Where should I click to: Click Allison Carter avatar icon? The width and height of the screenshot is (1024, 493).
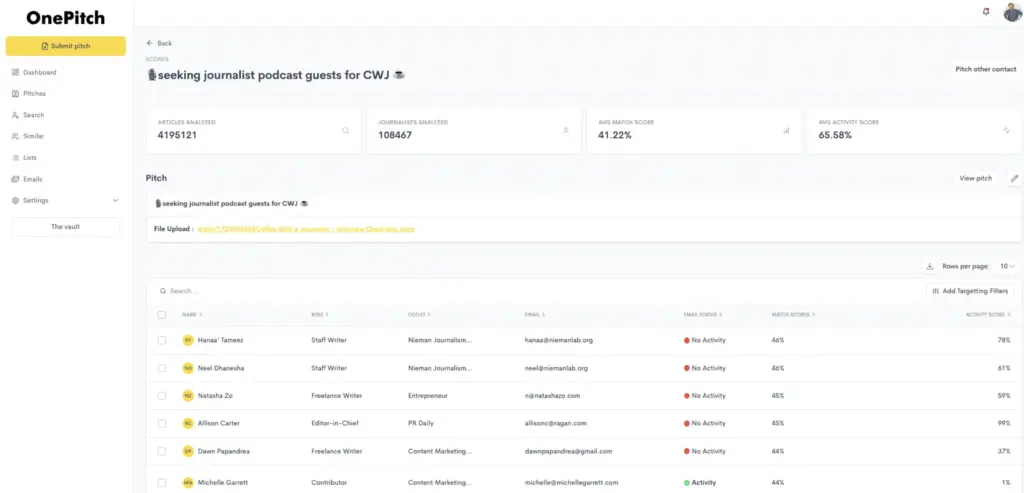(188, 423)
